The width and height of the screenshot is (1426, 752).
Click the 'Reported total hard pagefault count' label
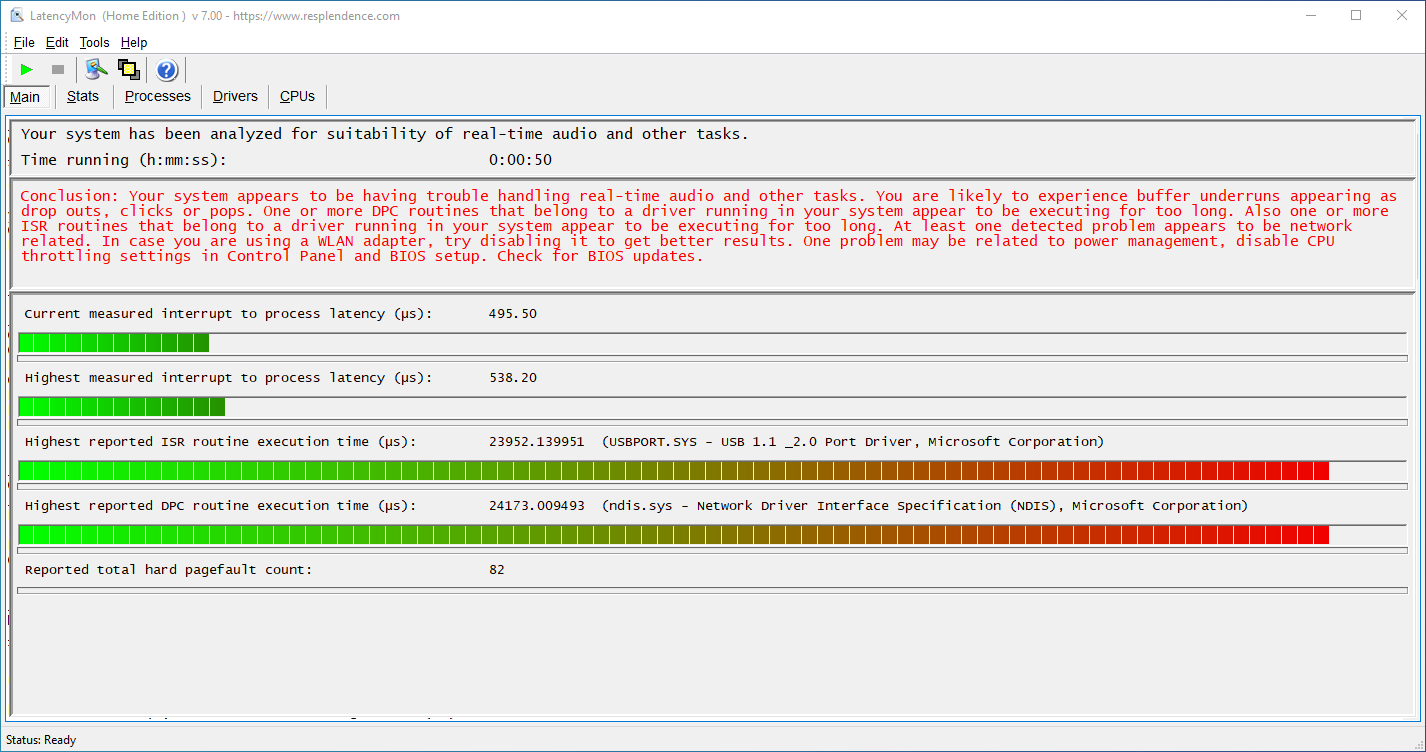[x=168, y=570]
